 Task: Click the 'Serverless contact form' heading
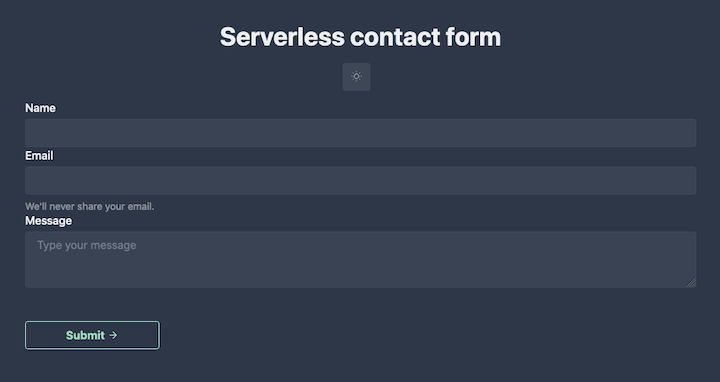click(x=360, y=37)
